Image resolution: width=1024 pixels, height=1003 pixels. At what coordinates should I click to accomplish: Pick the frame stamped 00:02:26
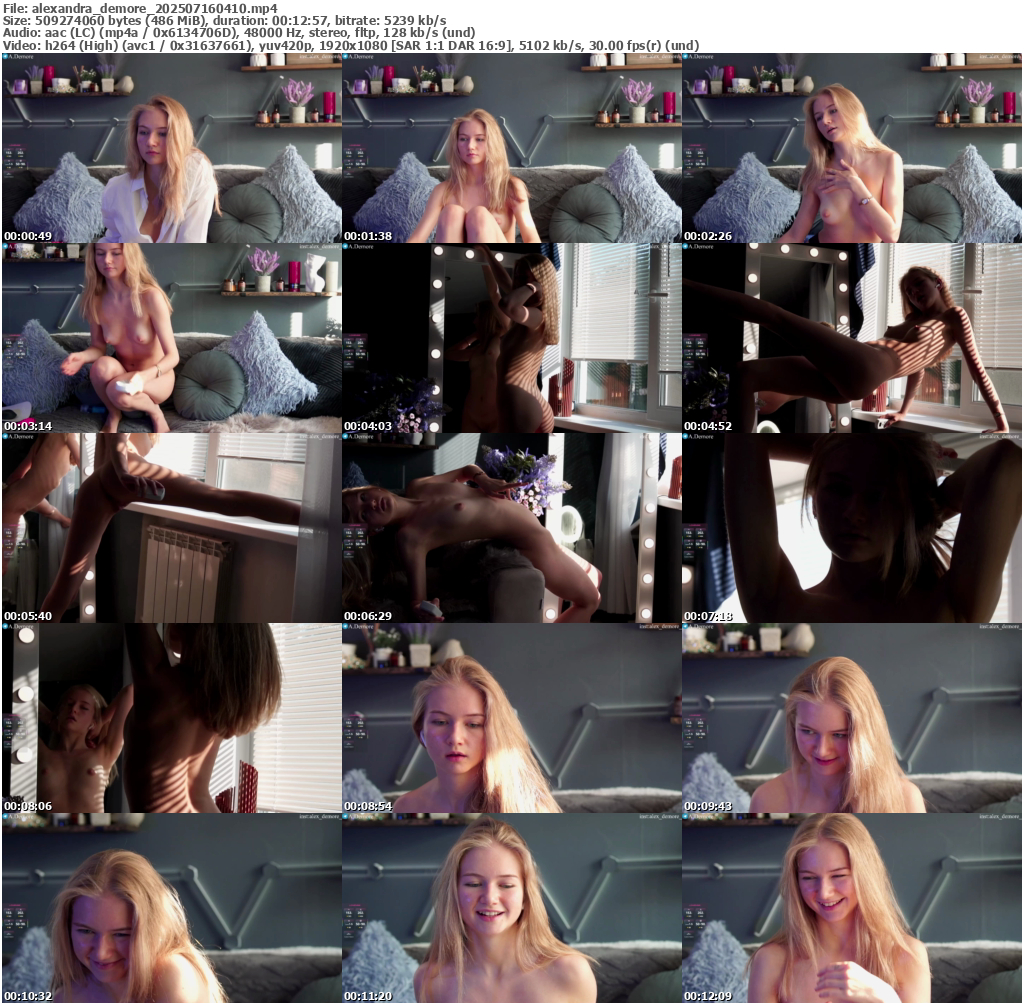[x=852, y=148]
